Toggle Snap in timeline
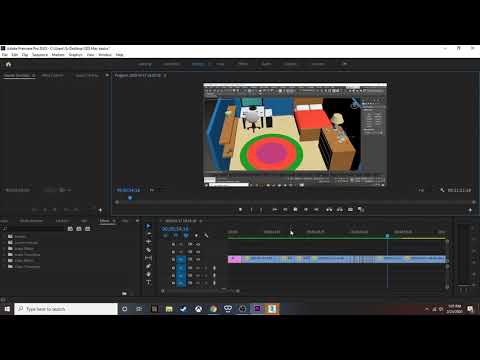This screenshot has height=360, width=480. point(176,236)
